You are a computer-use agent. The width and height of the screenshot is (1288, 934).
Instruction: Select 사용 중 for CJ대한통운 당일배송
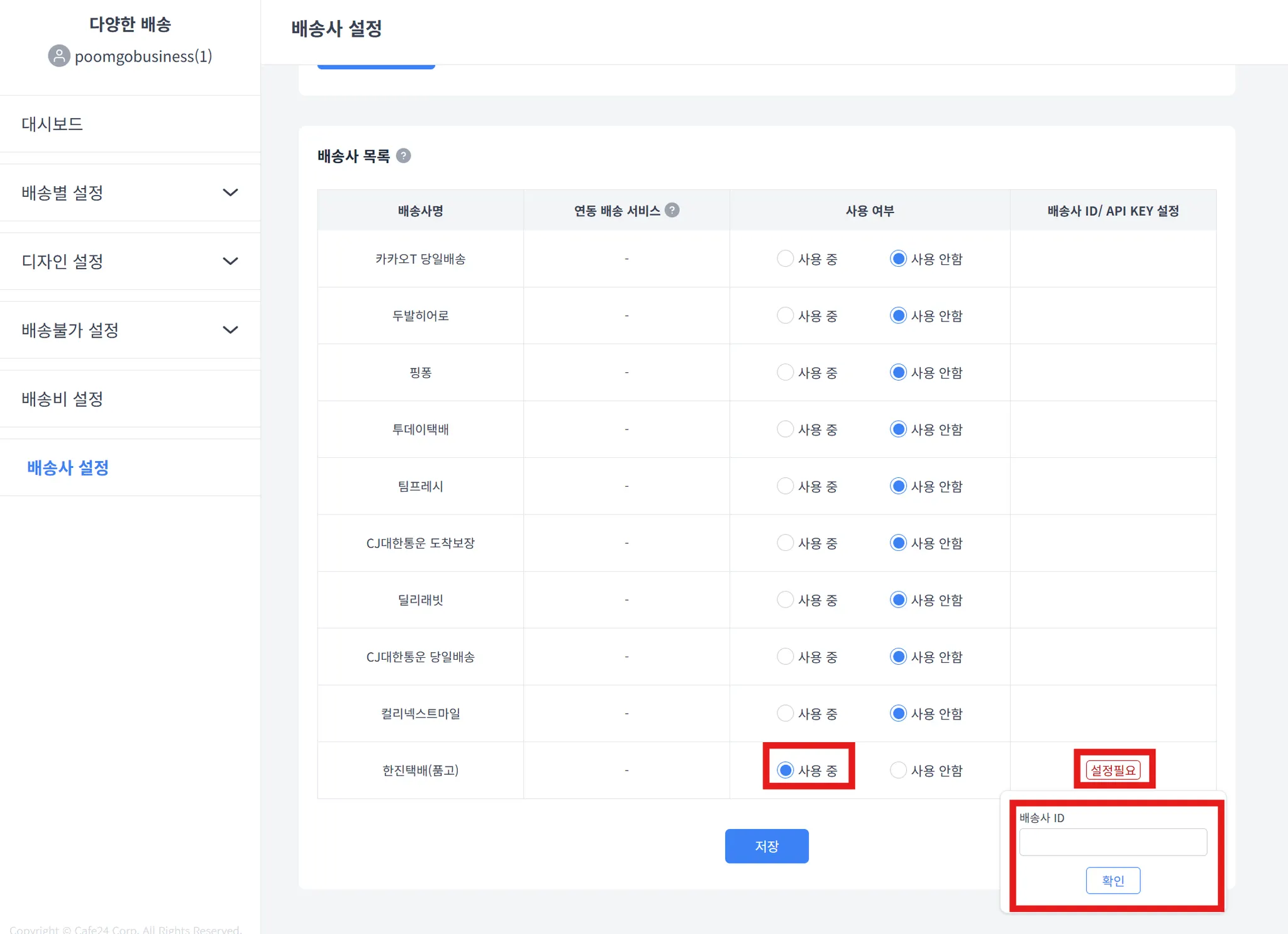click(x=785, y=657)
